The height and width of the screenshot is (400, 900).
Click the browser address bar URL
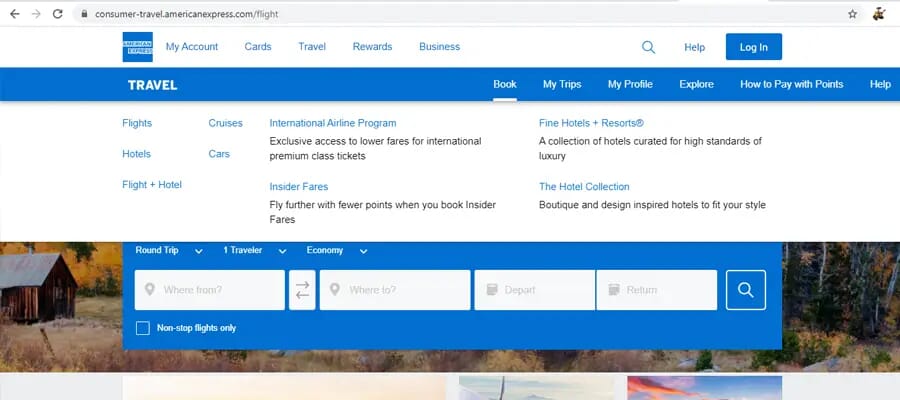click(x=187, y=14)
